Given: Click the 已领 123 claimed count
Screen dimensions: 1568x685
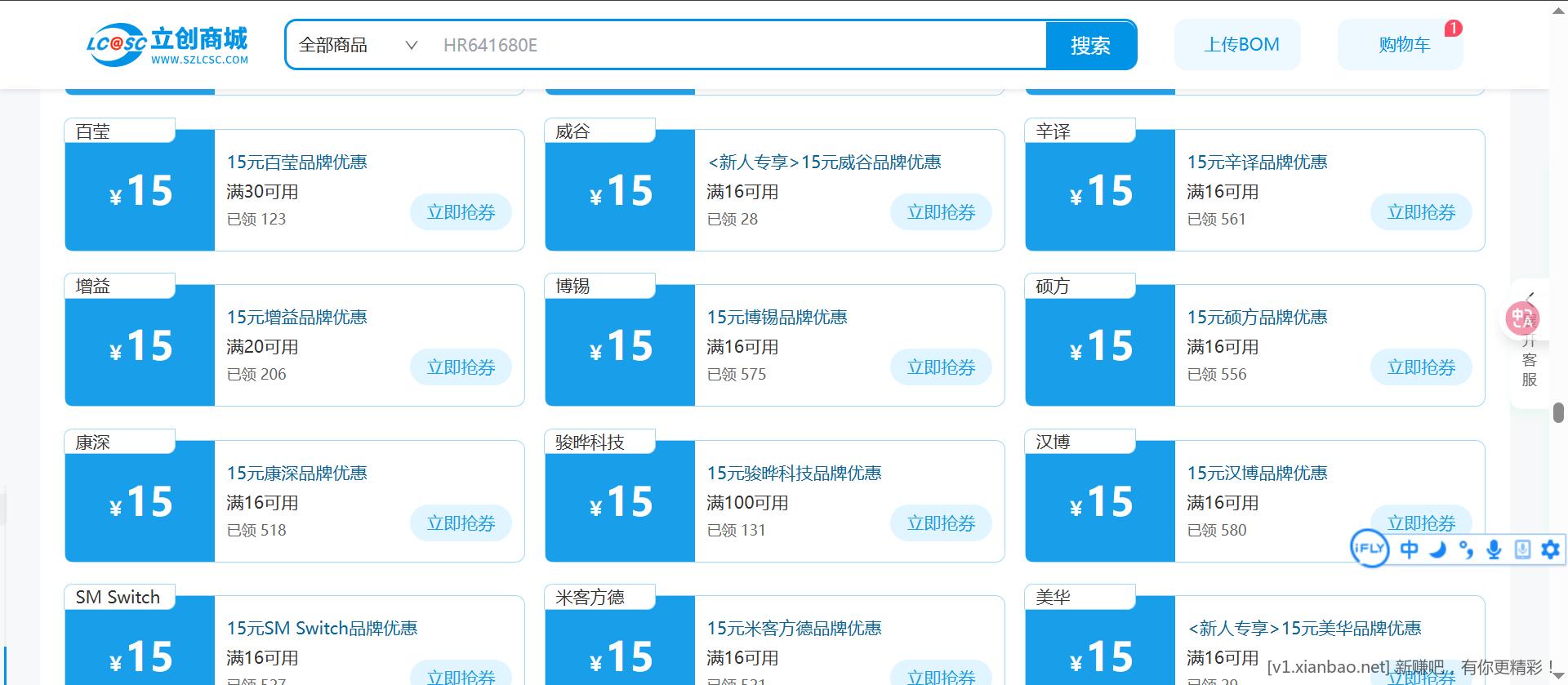Looking at the screenshot, I should [256, 219].
